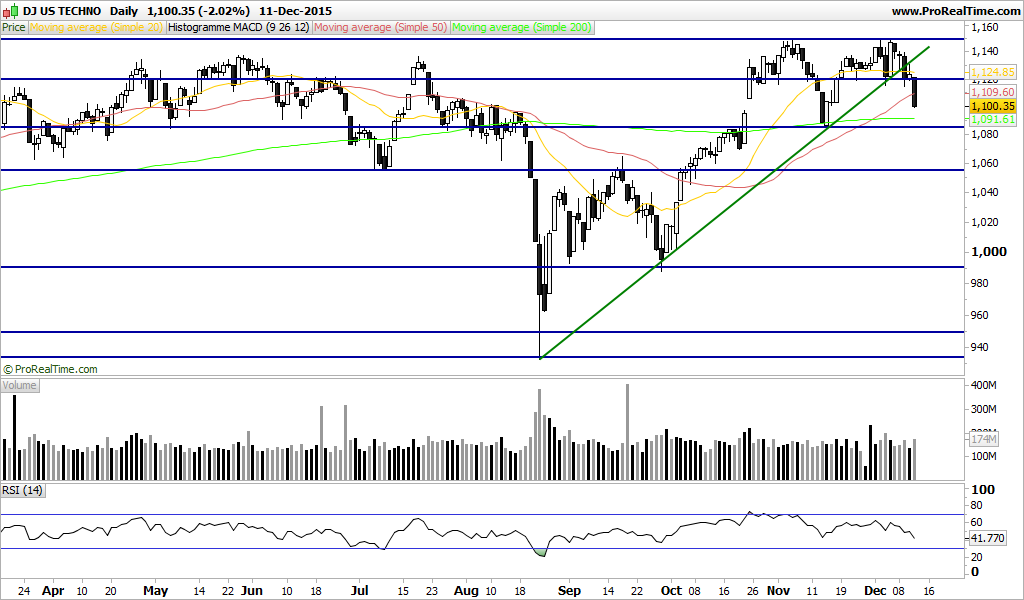The height and width of the screenshot is (600, 1024).
Task: Click the Dec label on the time axis
Action: point(875,591)
